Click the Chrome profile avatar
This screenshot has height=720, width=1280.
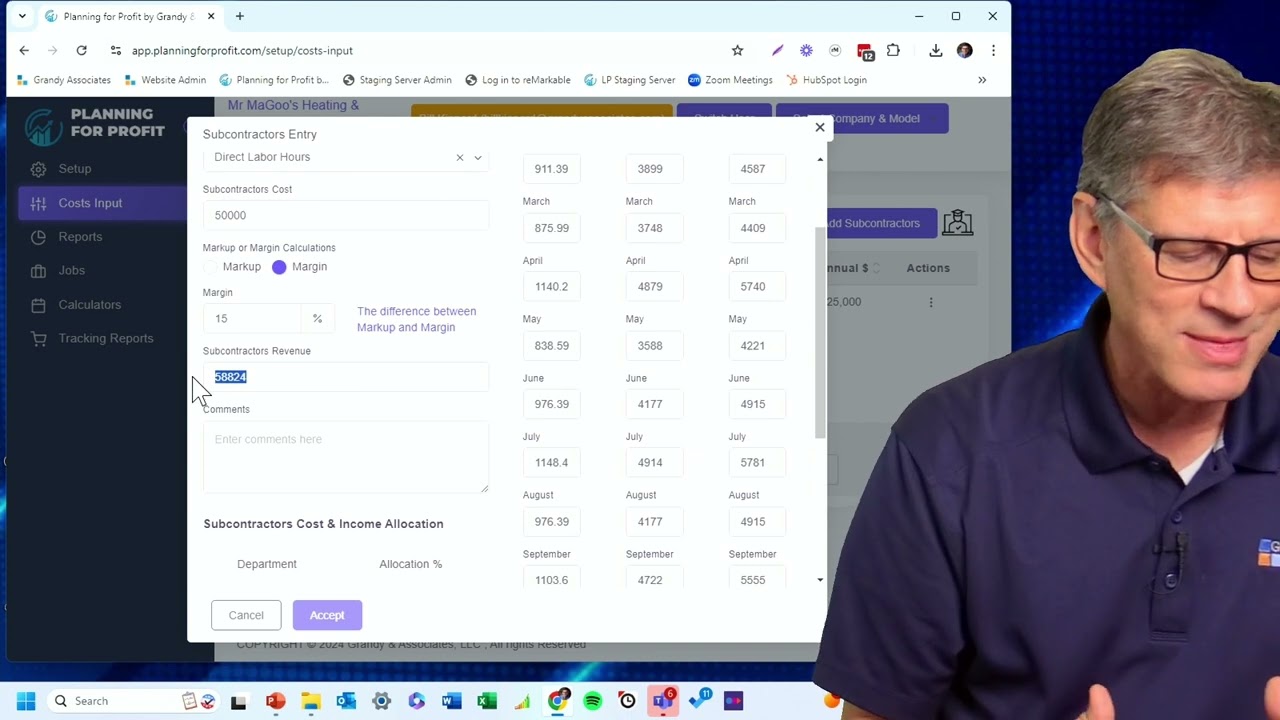tap(964, 51)
